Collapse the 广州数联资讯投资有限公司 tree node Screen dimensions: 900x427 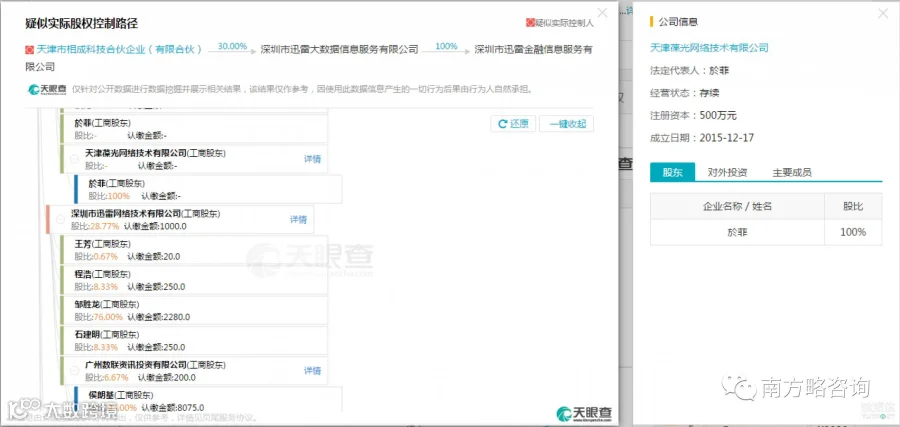[x=74, y=371]
